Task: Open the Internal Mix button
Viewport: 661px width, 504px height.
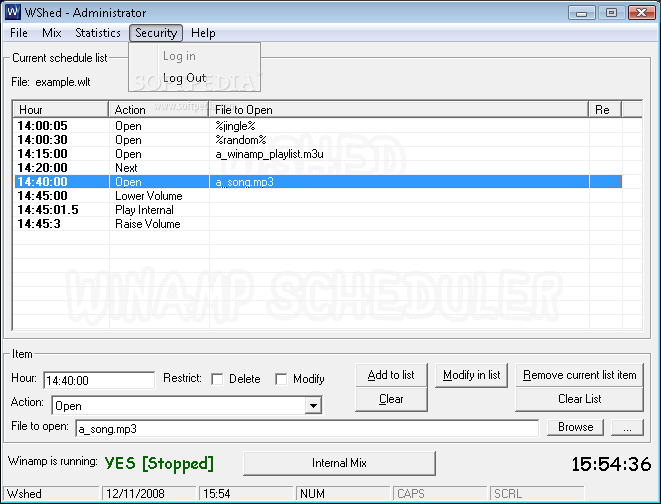Action: [x=339, y=463]
